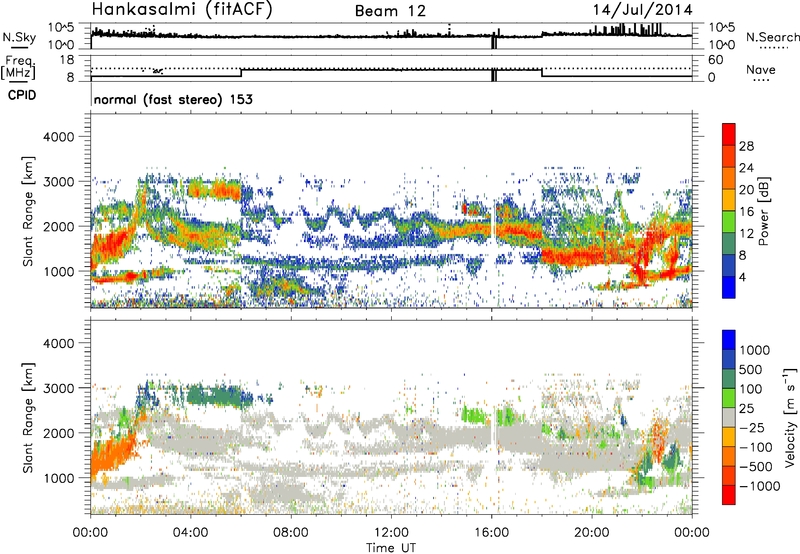Click the '08:00' time axis tick
This screenshot has height=554, width=800.
pos(291,532)
